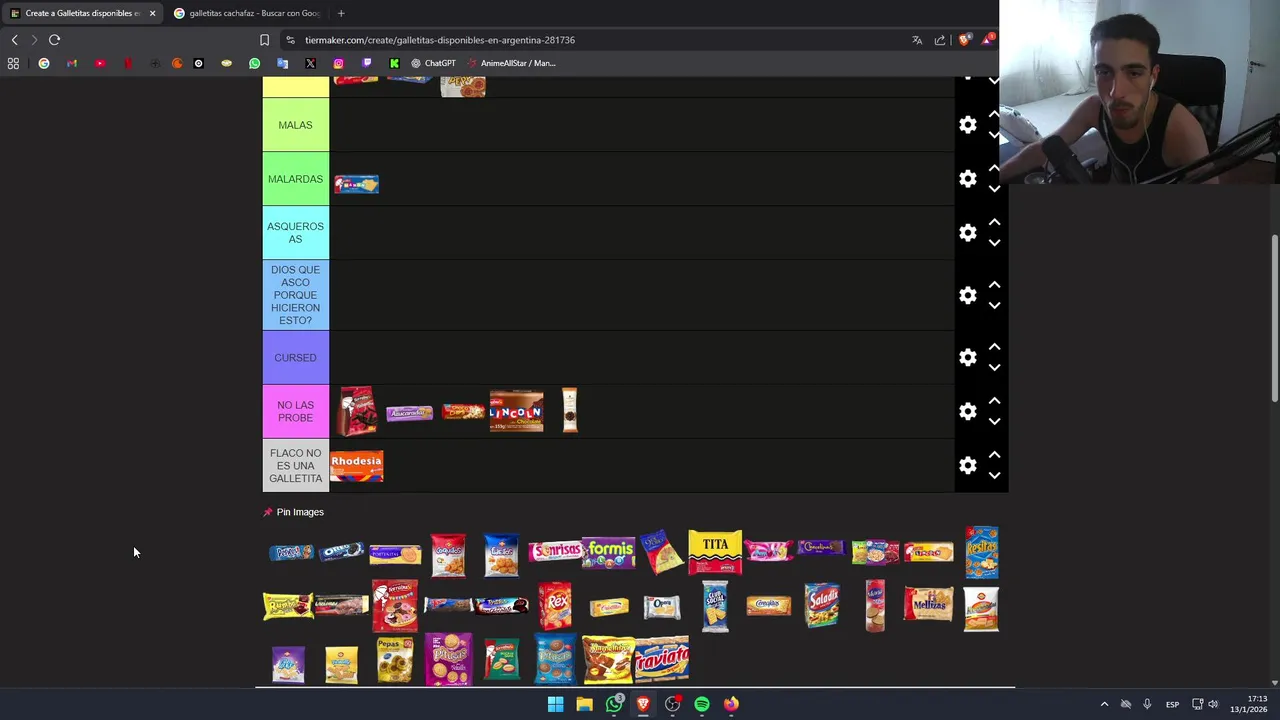The height and width of the screenshot is (720, 1280).
Task: Open settings gear for MALAS tier
Action: [967, 125]
